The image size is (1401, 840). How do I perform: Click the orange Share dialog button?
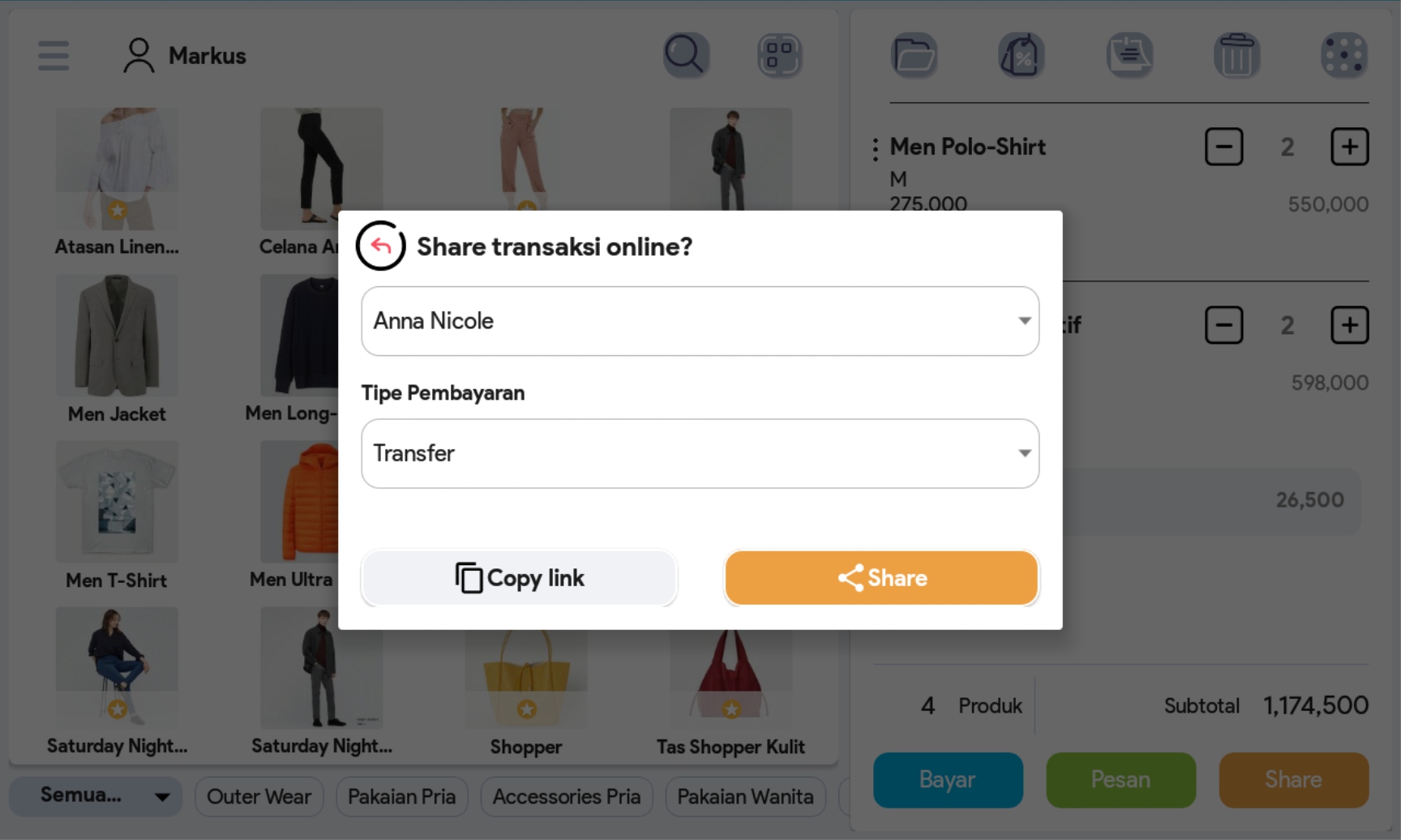tap(881, 578)
